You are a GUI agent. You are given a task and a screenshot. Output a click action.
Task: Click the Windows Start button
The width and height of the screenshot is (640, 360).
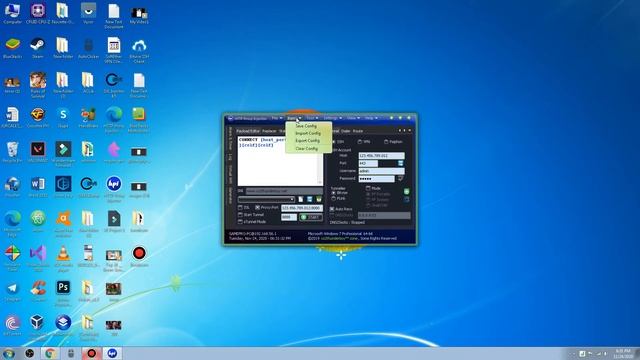point(9,353)
